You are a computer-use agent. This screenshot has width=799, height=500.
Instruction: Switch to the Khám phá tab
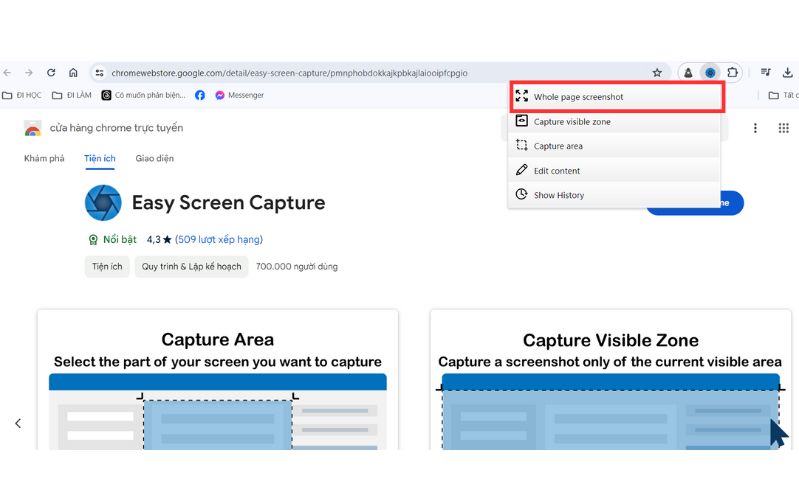[x=44, y=159]
